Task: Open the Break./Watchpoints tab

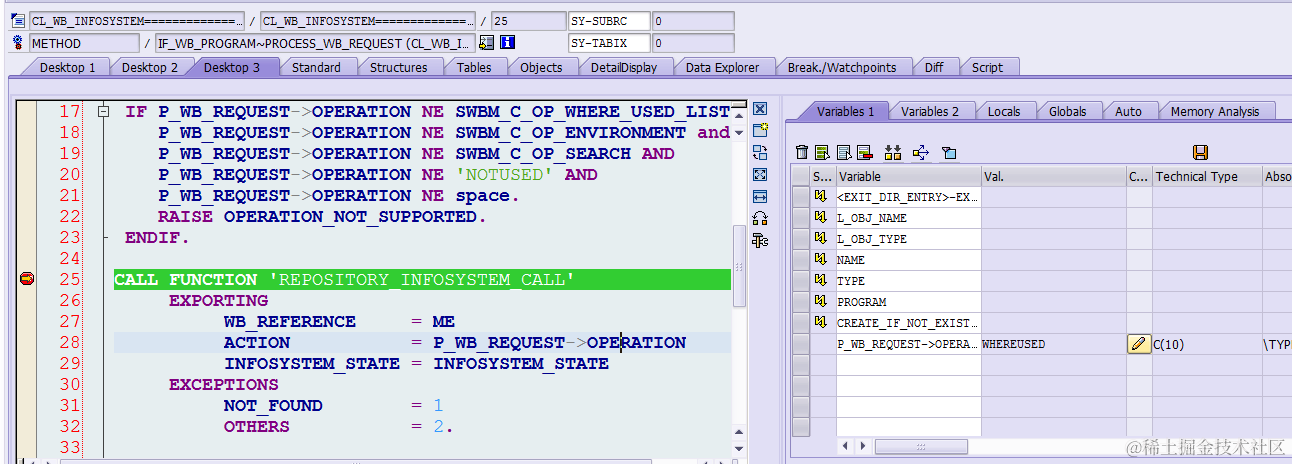Action: coord(841,67)
